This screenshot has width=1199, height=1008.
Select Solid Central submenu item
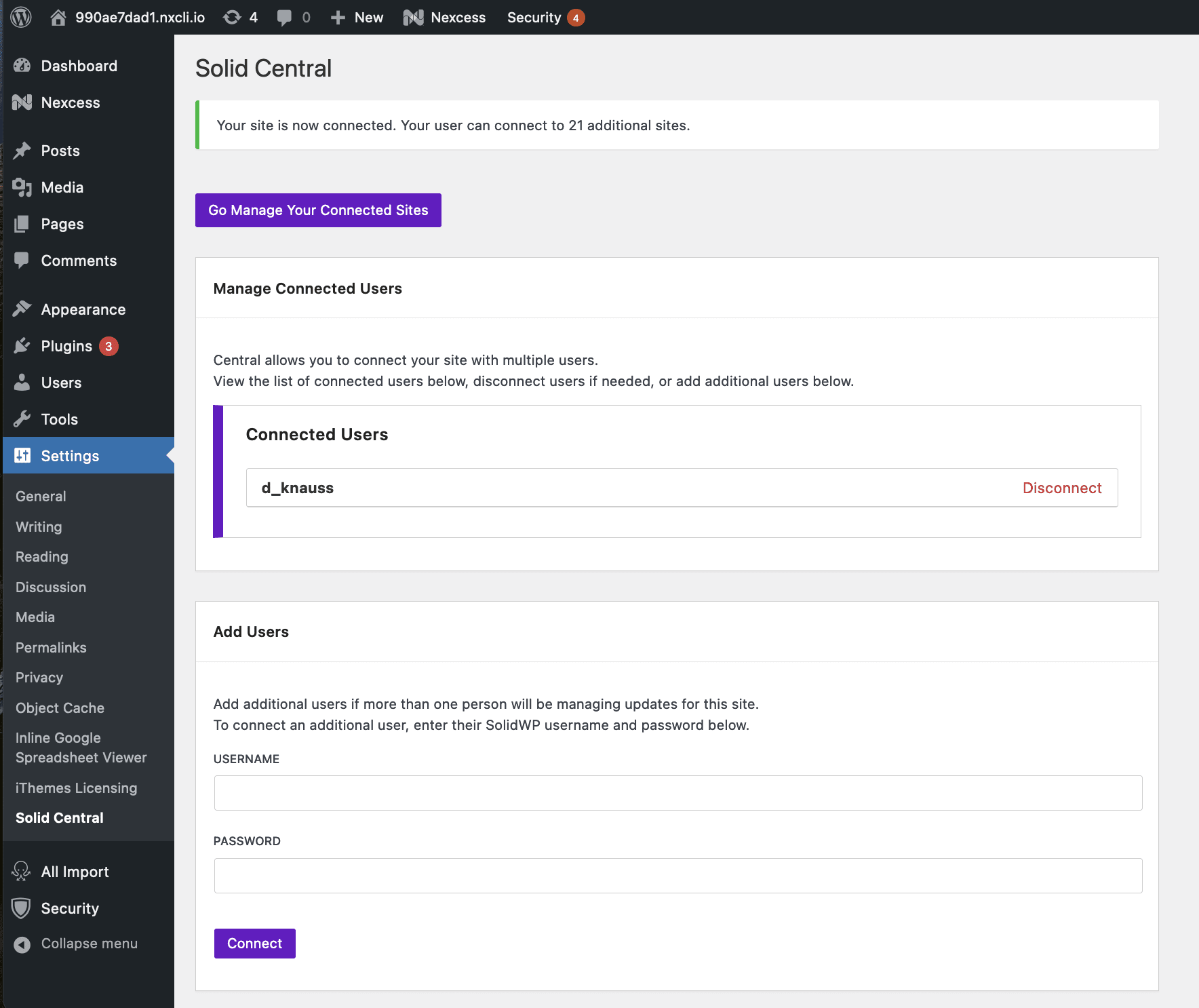(x=60, y=817)
